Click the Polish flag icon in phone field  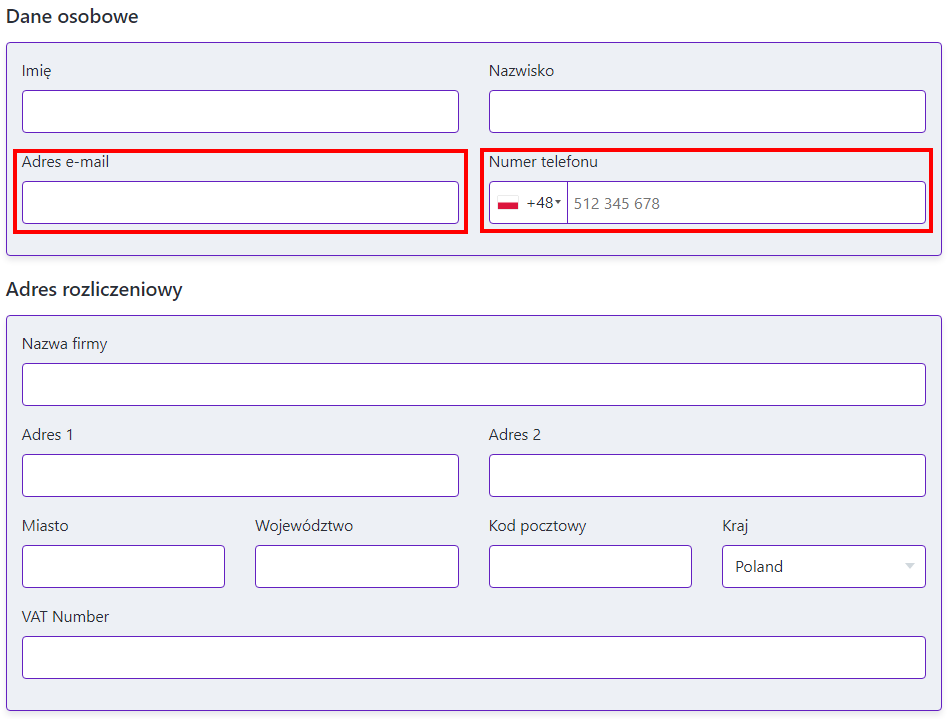508,203
